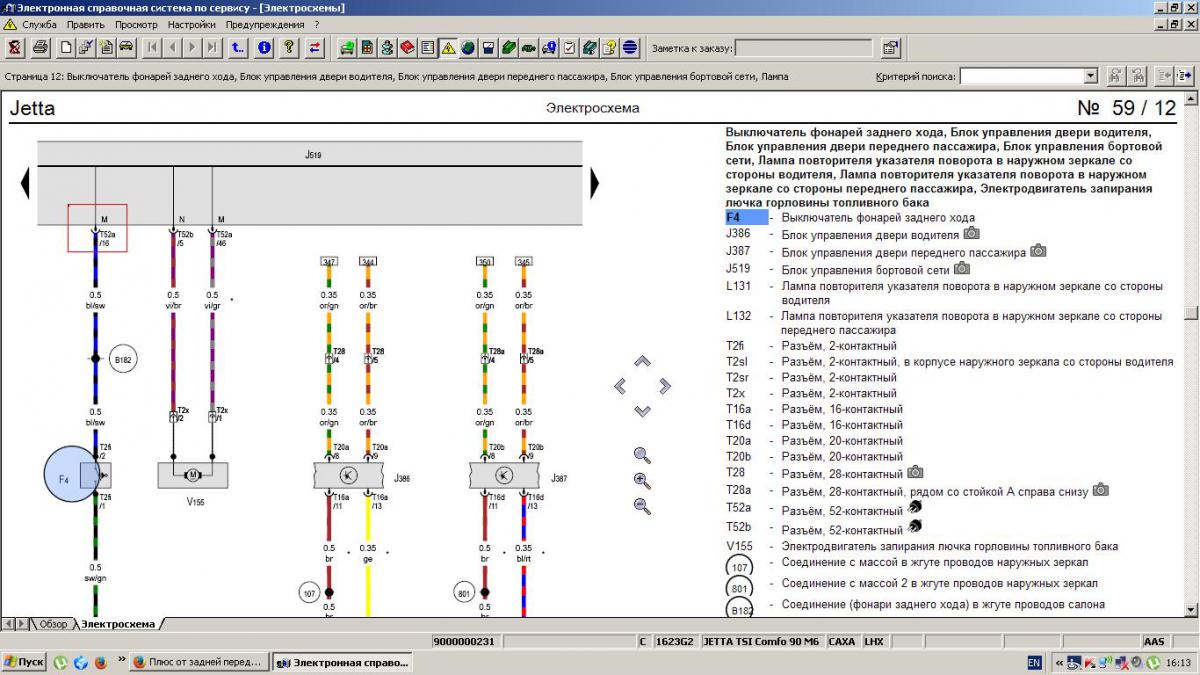This screenshot has height=675, width=1200.
Task: Print the current wiring diagram
Action: (x=40, y=47)
